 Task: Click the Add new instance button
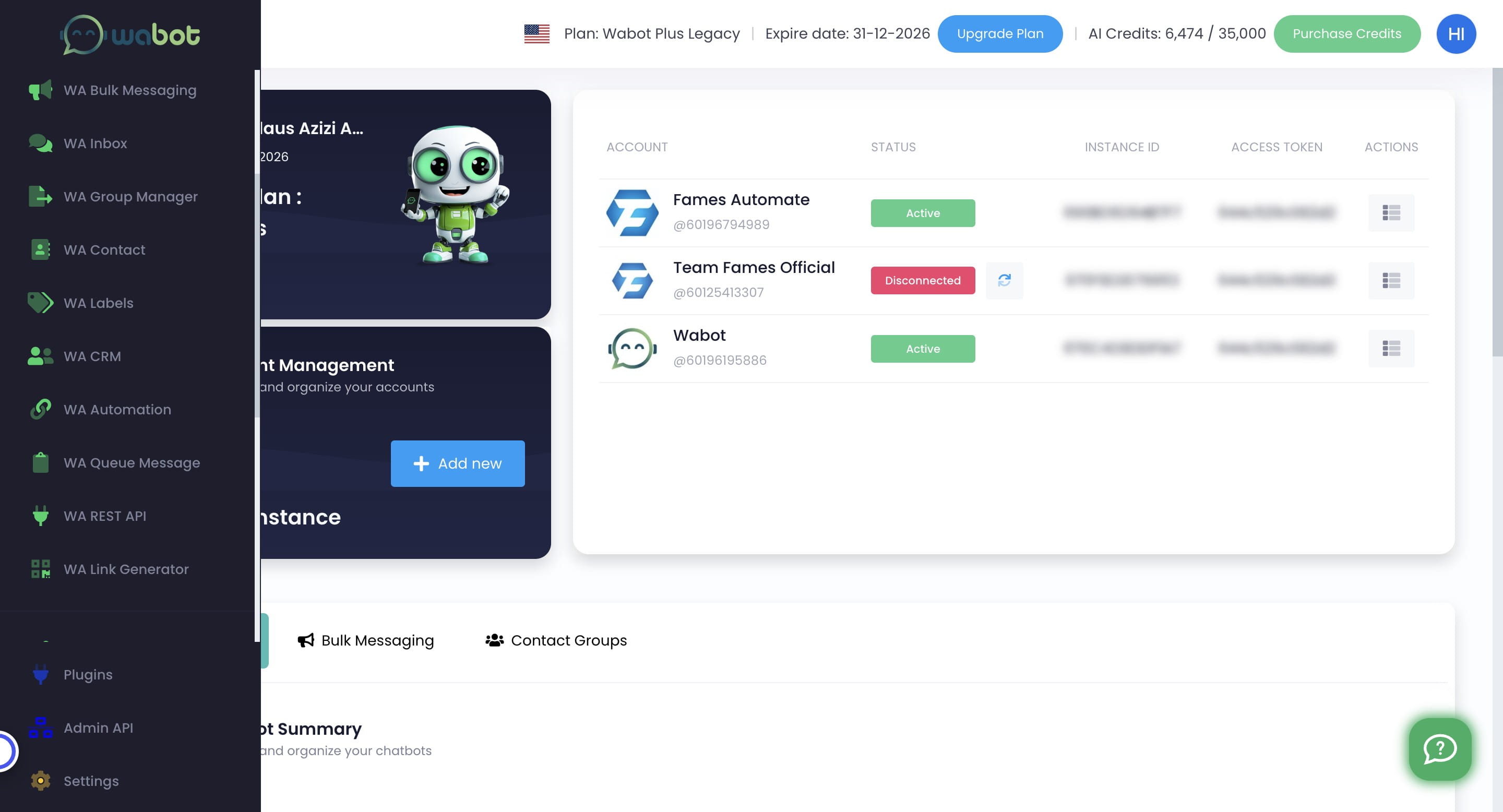click(458, 464)
